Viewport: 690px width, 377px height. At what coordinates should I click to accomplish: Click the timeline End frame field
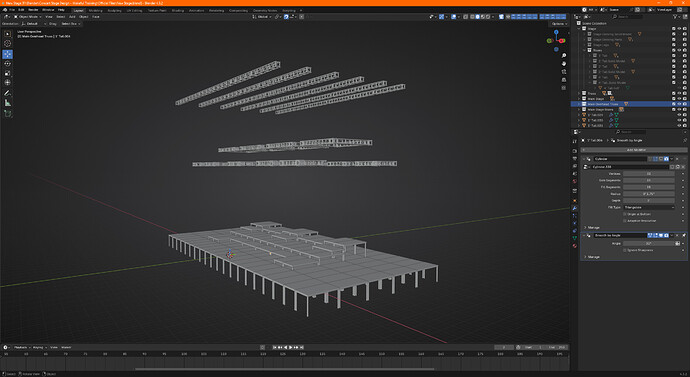(557, 348)
